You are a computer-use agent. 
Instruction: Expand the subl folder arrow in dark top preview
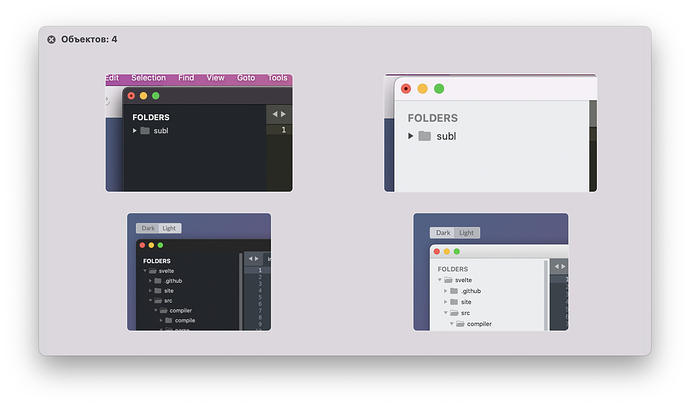134,131
